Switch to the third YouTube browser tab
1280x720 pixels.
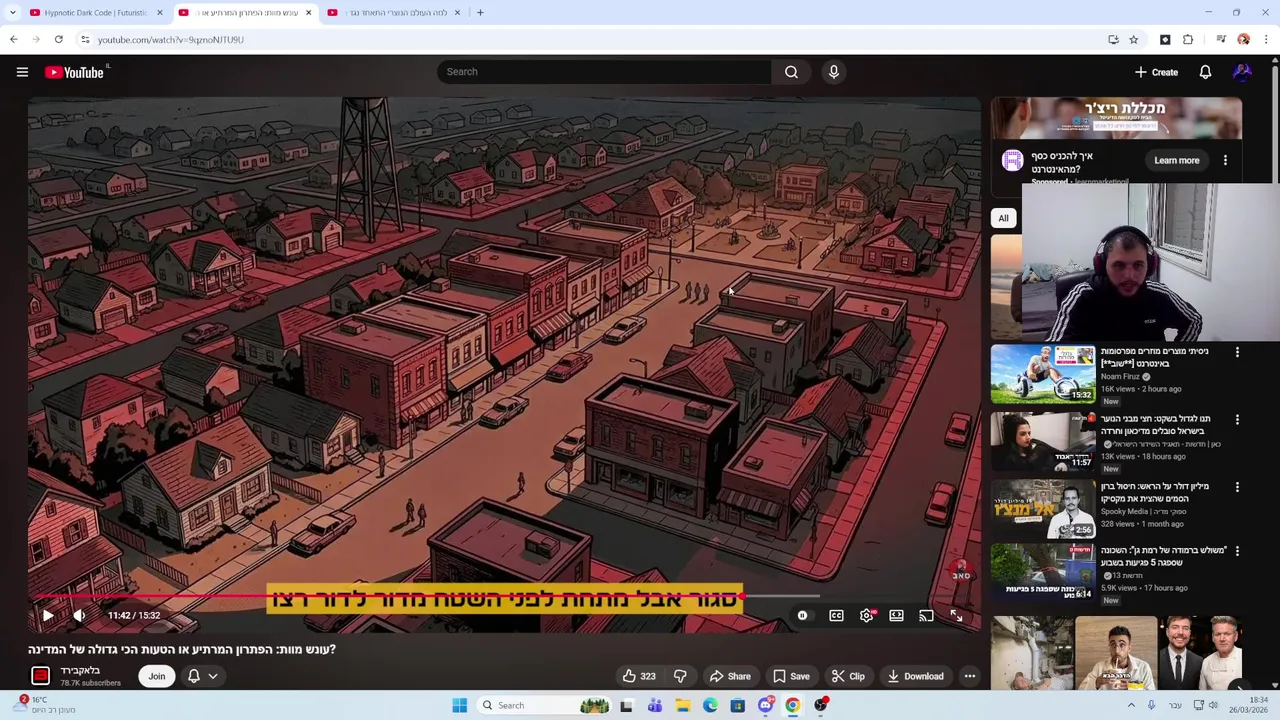395,13
